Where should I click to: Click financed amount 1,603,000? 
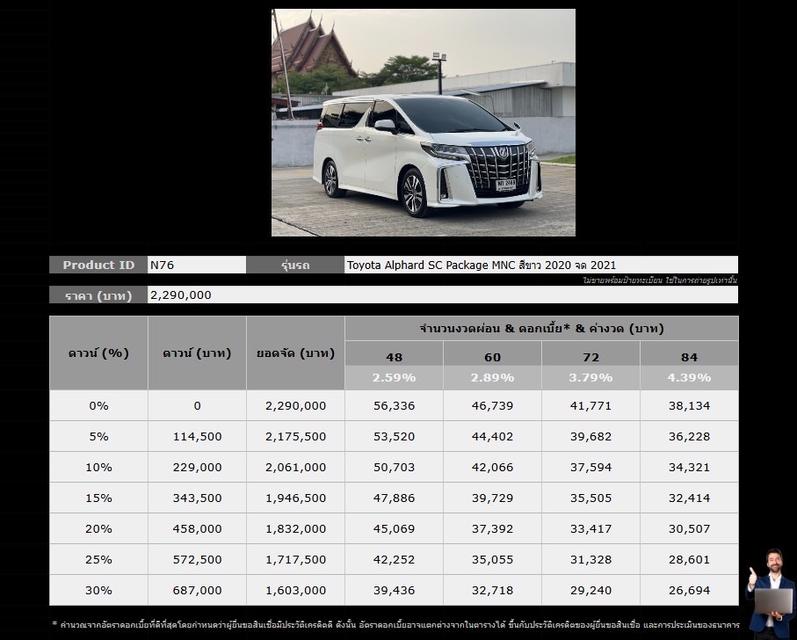[x=295, y=590]
